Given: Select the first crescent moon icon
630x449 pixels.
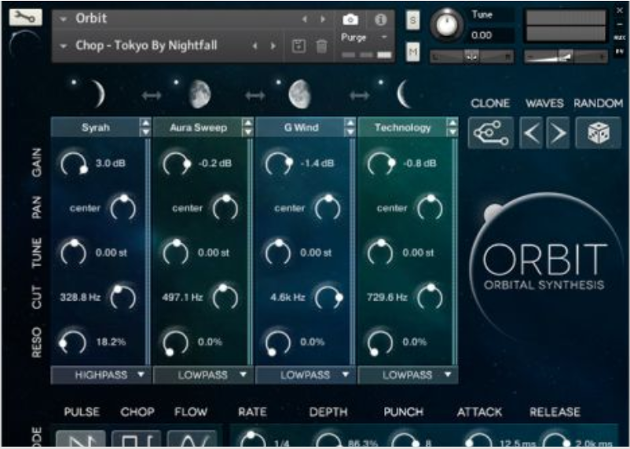Looking at the screenshot, I should (98, 94).
